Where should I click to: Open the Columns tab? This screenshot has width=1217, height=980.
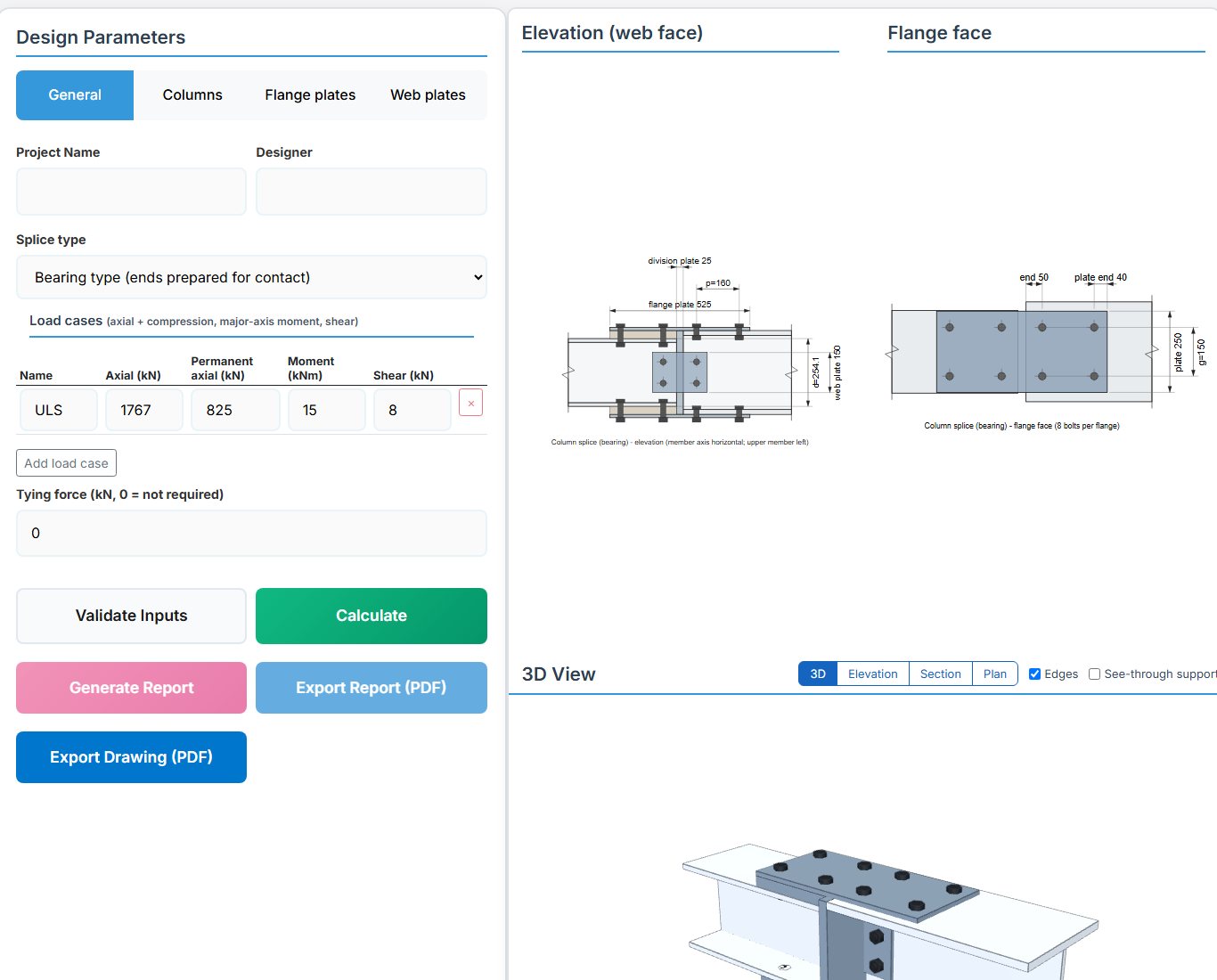tap(192, 95)
